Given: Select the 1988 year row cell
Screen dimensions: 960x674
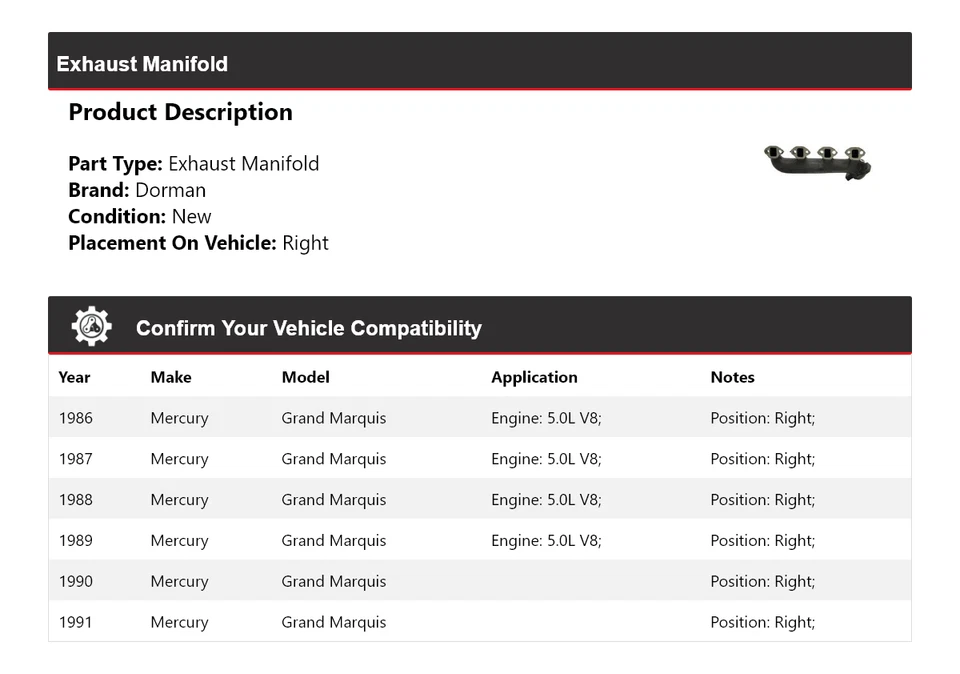Looking at the screenshot, I should (76, 500).
